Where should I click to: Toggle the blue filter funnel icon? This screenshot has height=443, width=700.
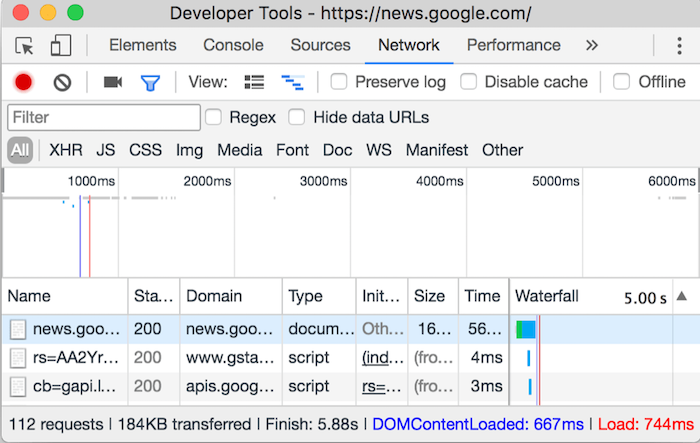tap(150, 83)
